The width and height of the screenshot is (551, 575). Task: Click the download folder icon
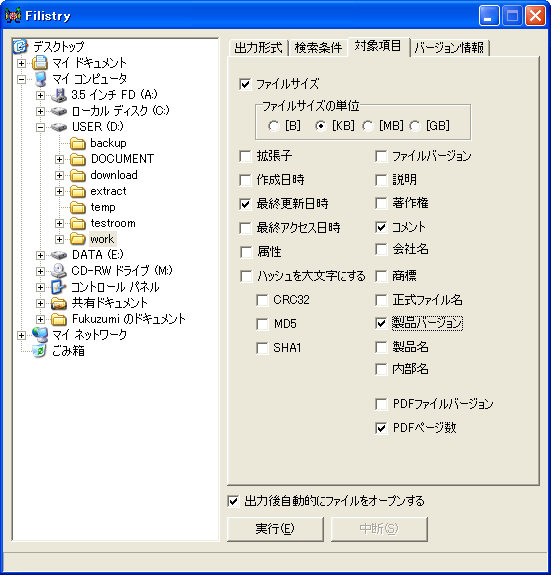78,175
